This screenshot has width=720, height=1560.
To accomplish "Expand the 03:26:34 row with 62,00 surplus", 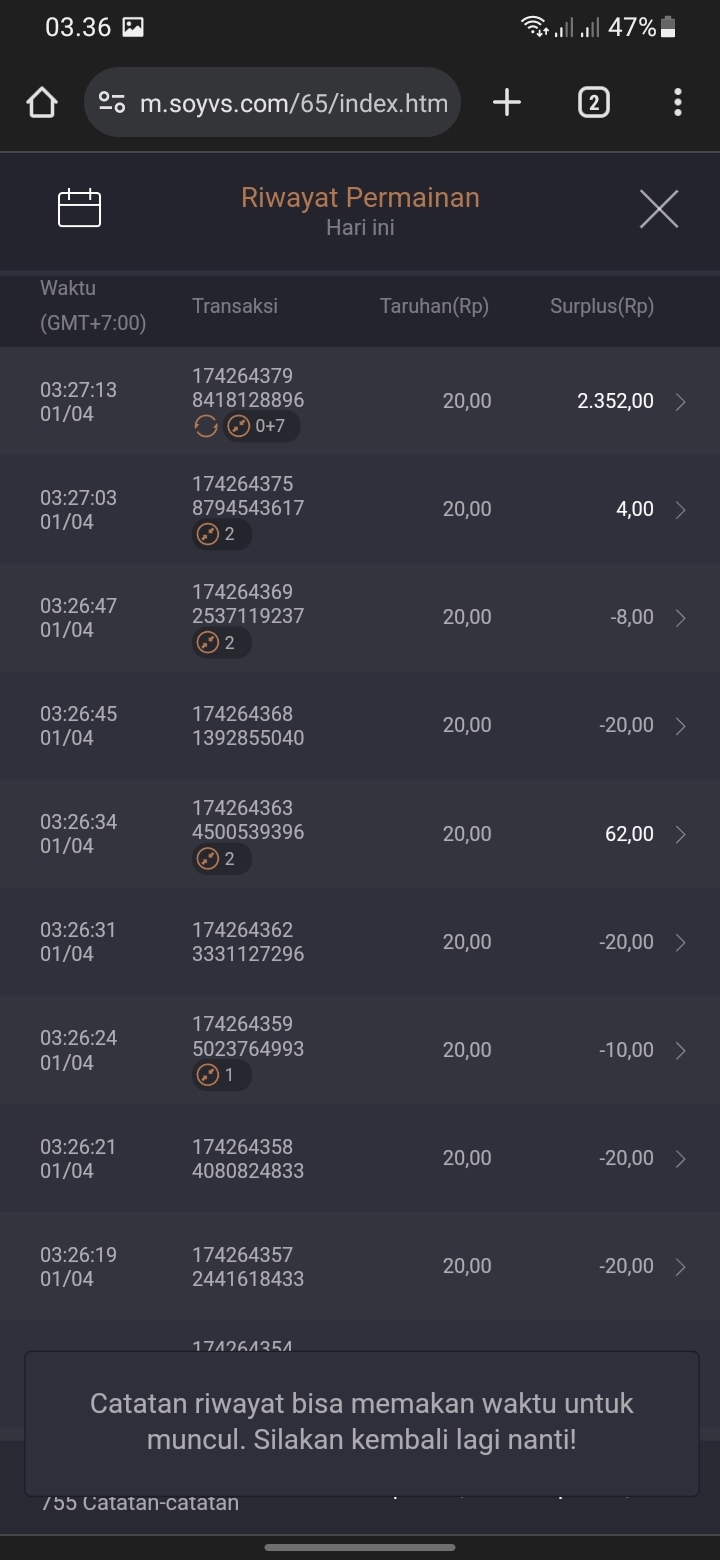I will [680, 834].
